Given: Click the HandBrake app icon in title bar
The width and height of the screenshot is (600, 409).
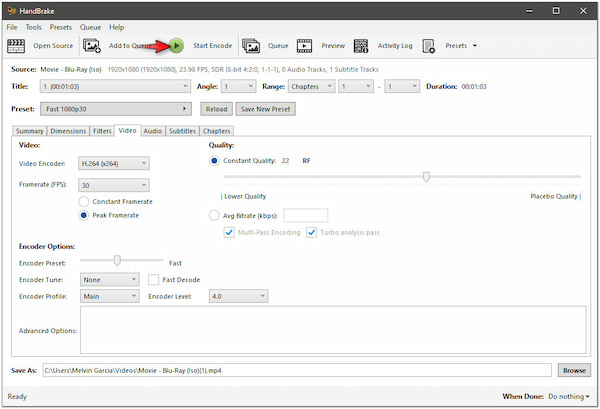Looking at the screenshot, I should coord(11,9).
